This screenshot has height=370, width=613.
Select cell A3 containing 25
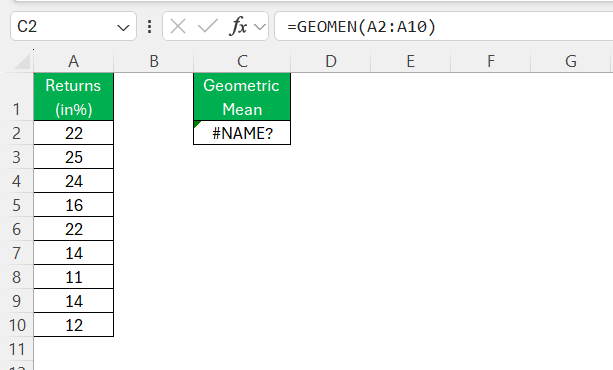(73, 157)
